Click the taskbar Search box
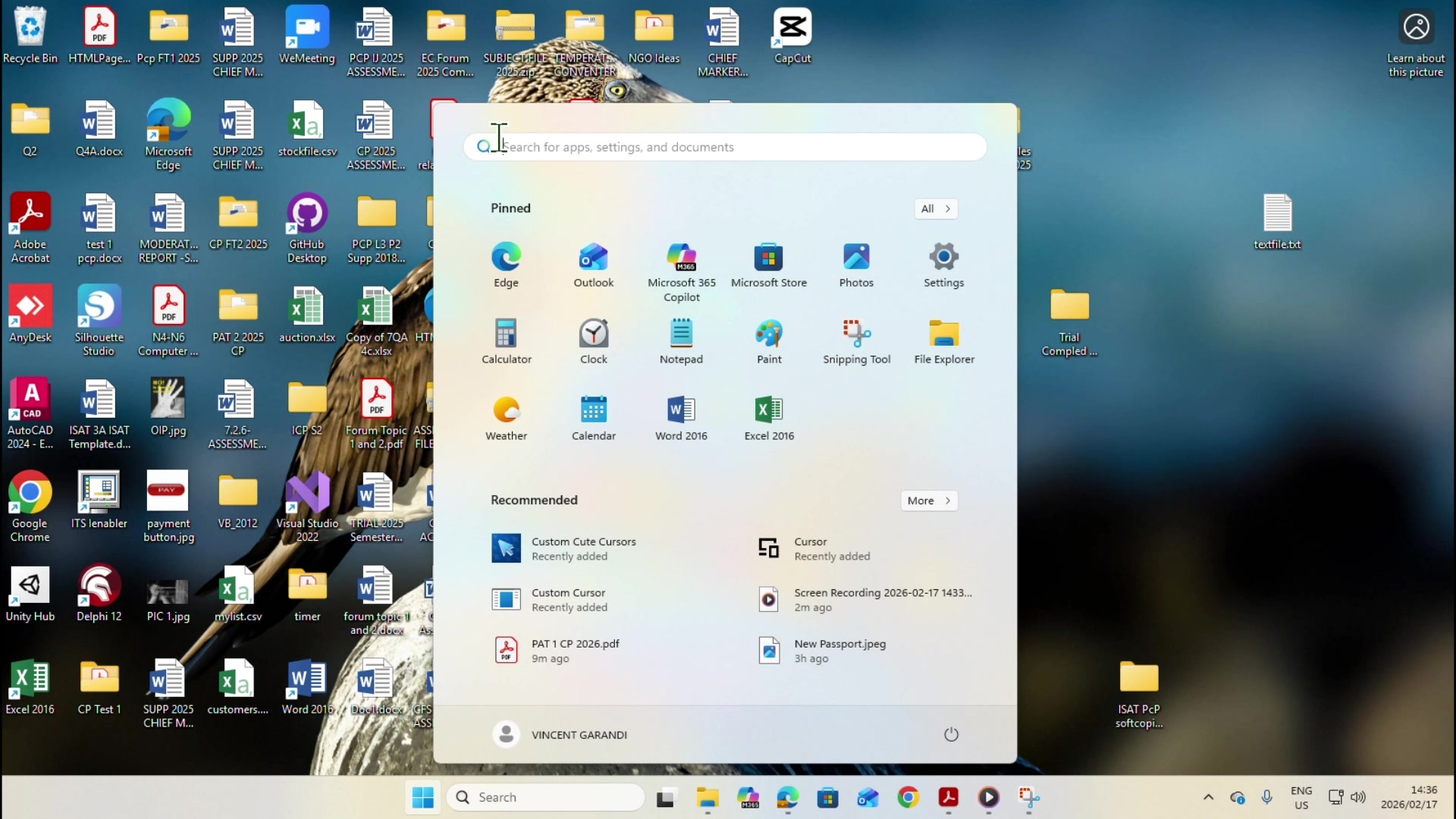Viewport: 1456px width, 819px height. pyautogui.click(x=545, y=797)
